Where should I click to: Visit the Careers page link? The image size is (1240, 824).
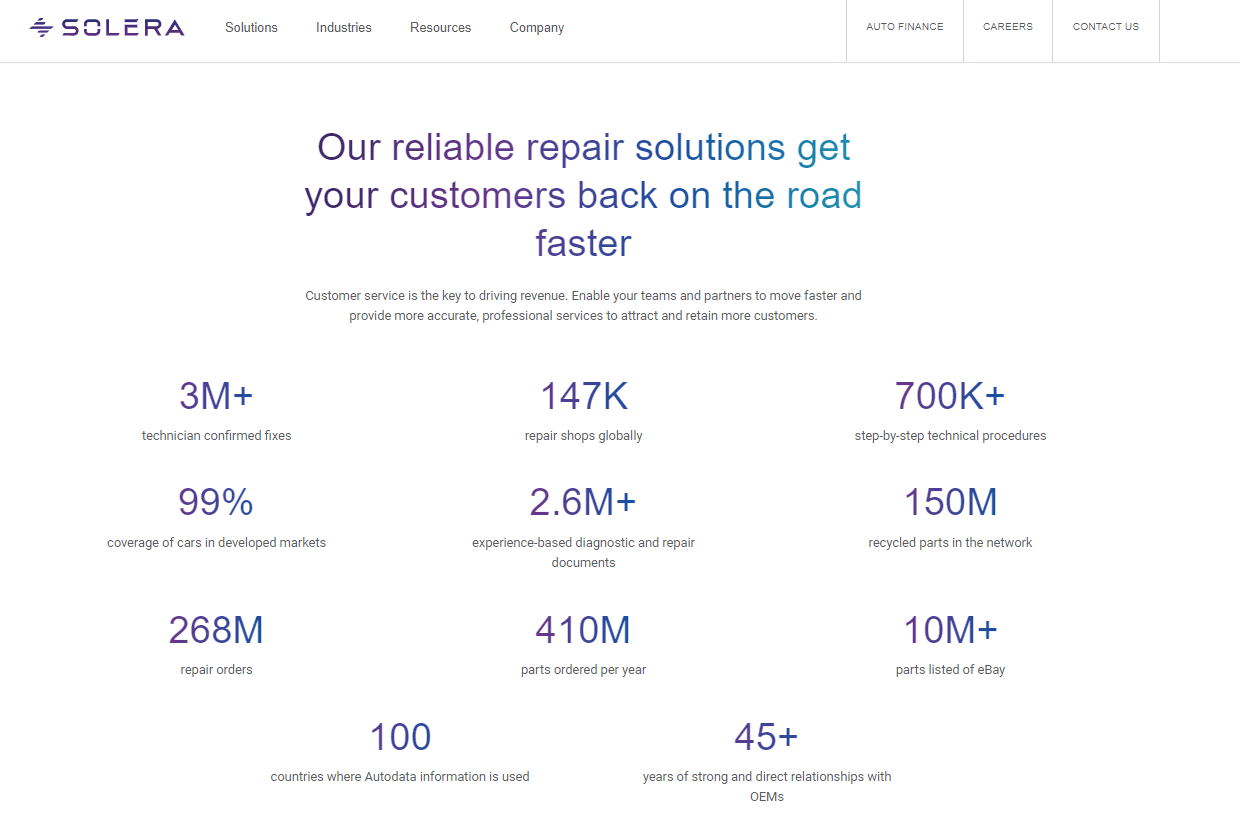tap(1008, 27)
